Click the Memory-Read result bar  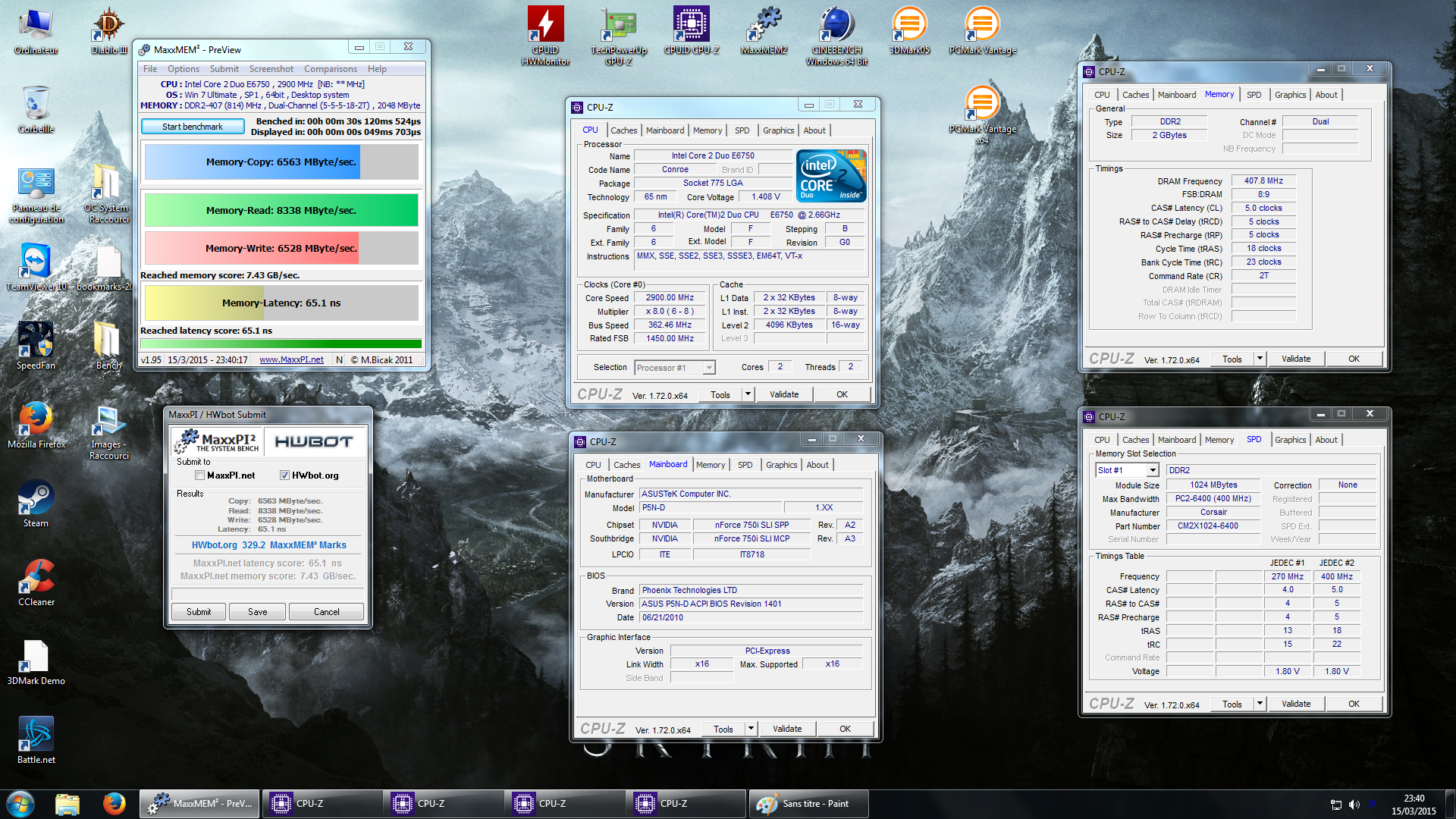point(281,210)
